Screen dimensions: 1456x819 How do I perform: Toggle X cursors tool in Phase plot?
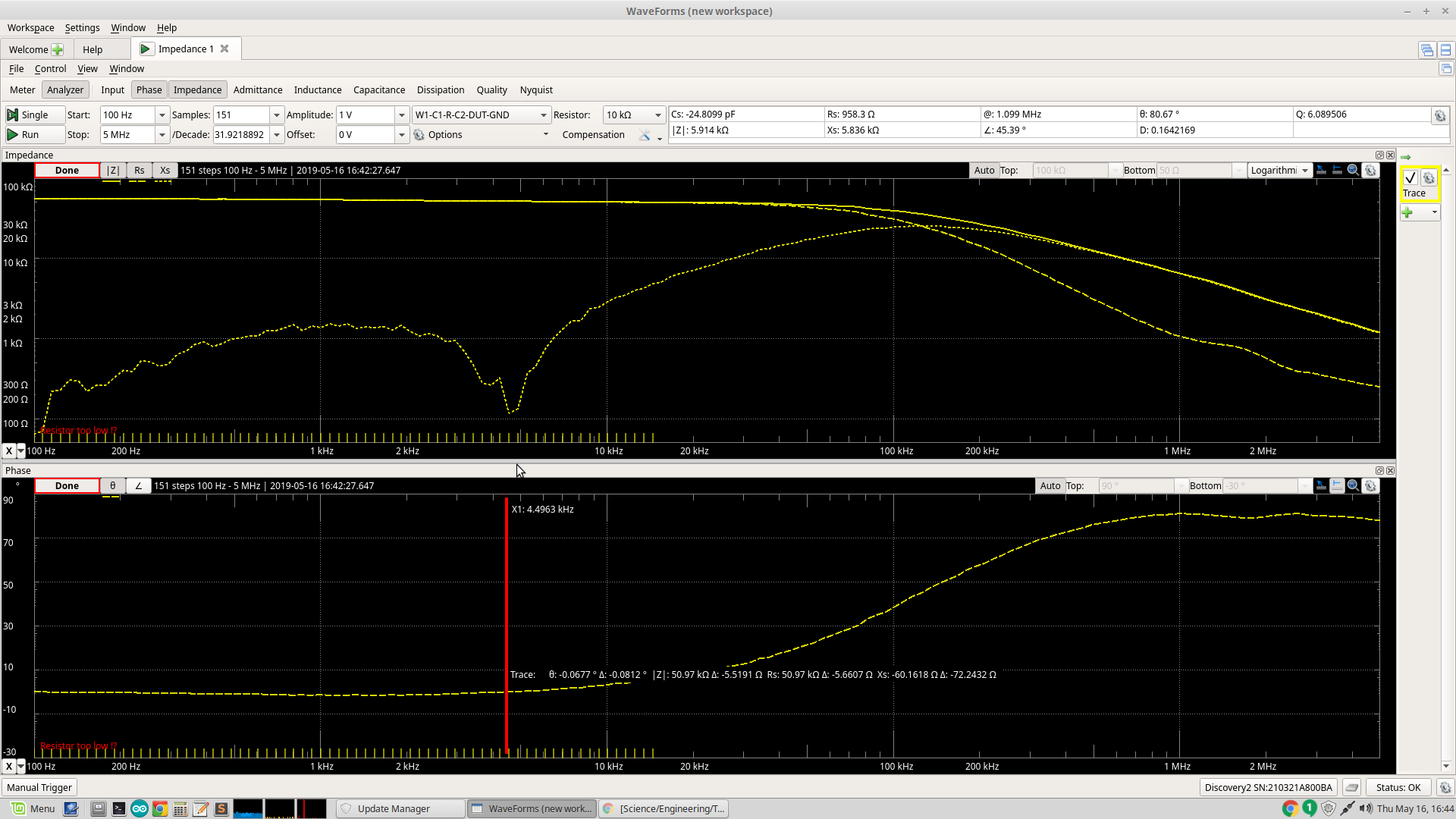1337,485
